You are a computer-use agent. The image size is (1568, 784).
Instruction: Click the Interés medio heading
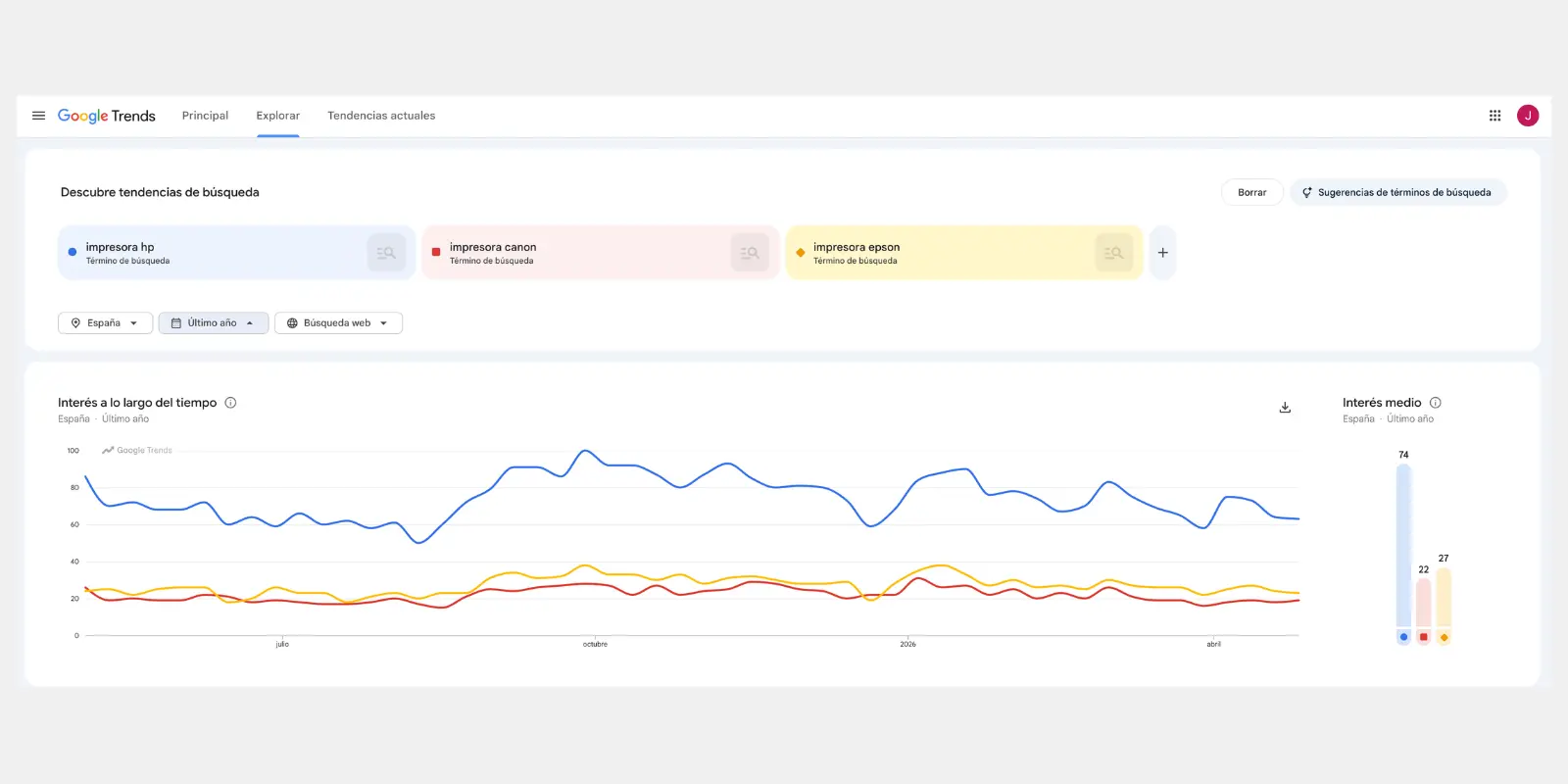pos(1382,403)
